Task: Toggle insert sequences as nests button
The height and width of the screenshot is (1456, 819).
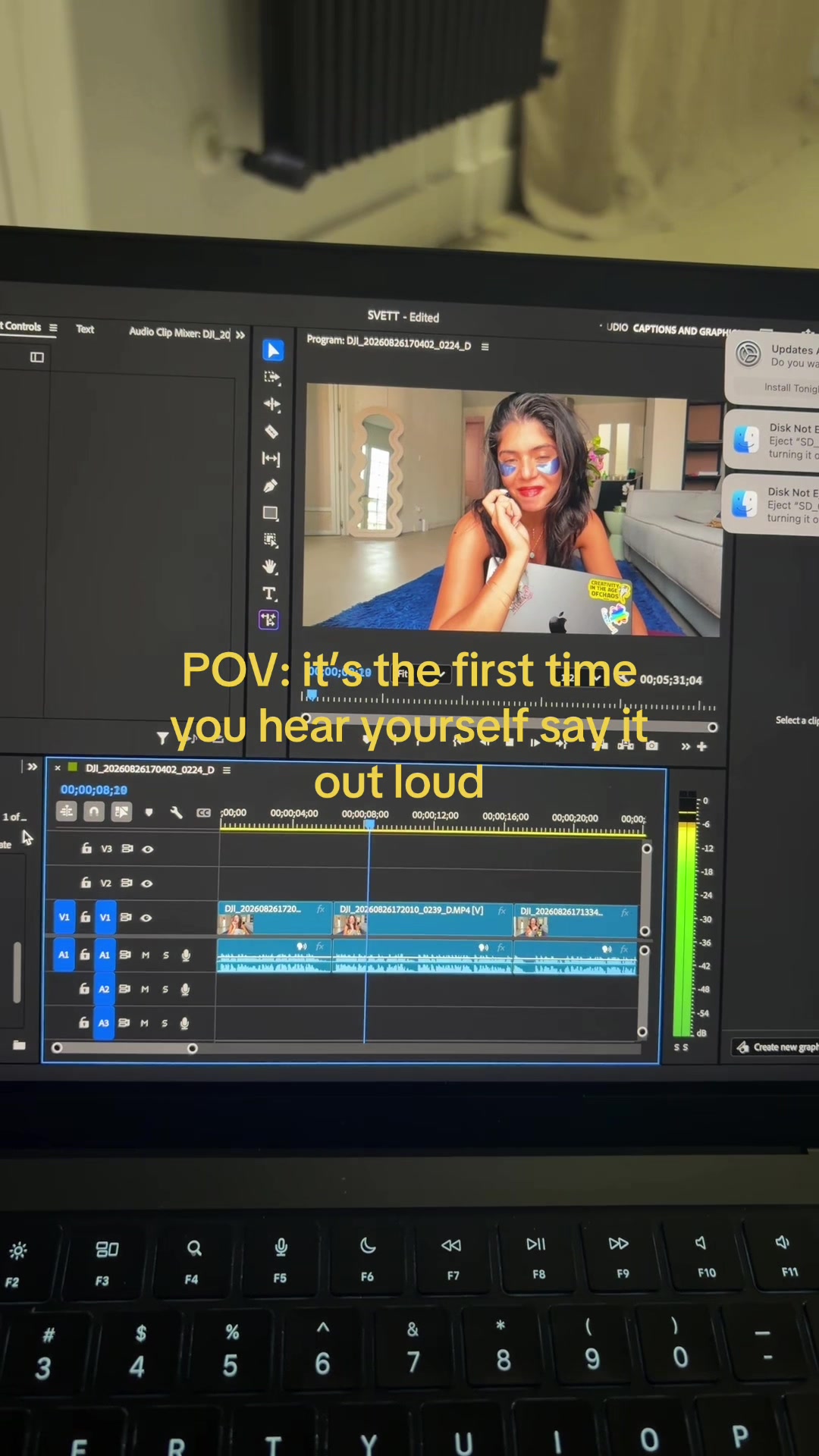Action: pyautogui.click(x=67, y=811)
